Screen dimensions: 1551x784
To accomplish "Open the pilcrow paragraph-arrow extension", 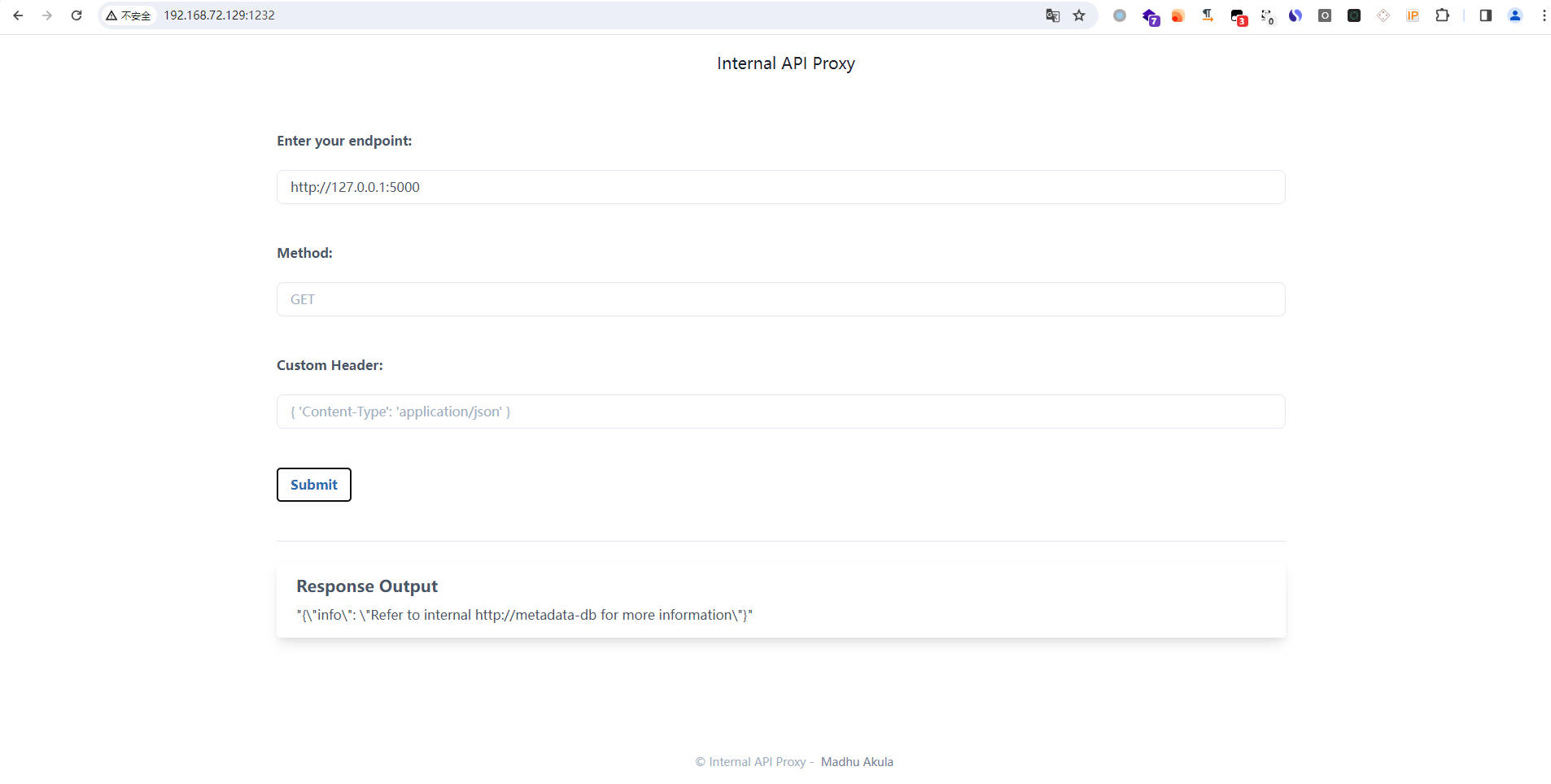I will (x=1208, y=15).
